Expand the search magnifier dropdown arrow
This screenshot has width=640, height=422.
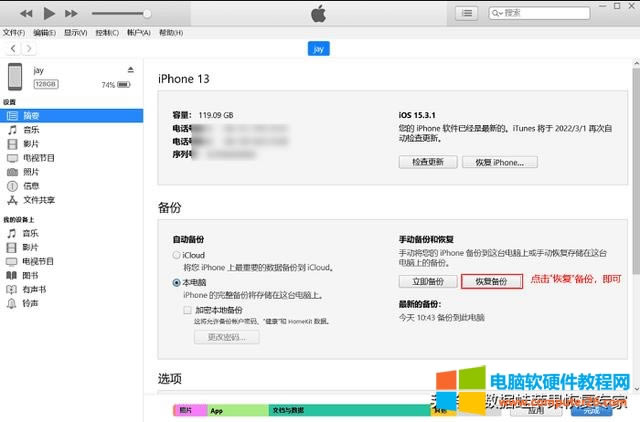click(498, 13)
